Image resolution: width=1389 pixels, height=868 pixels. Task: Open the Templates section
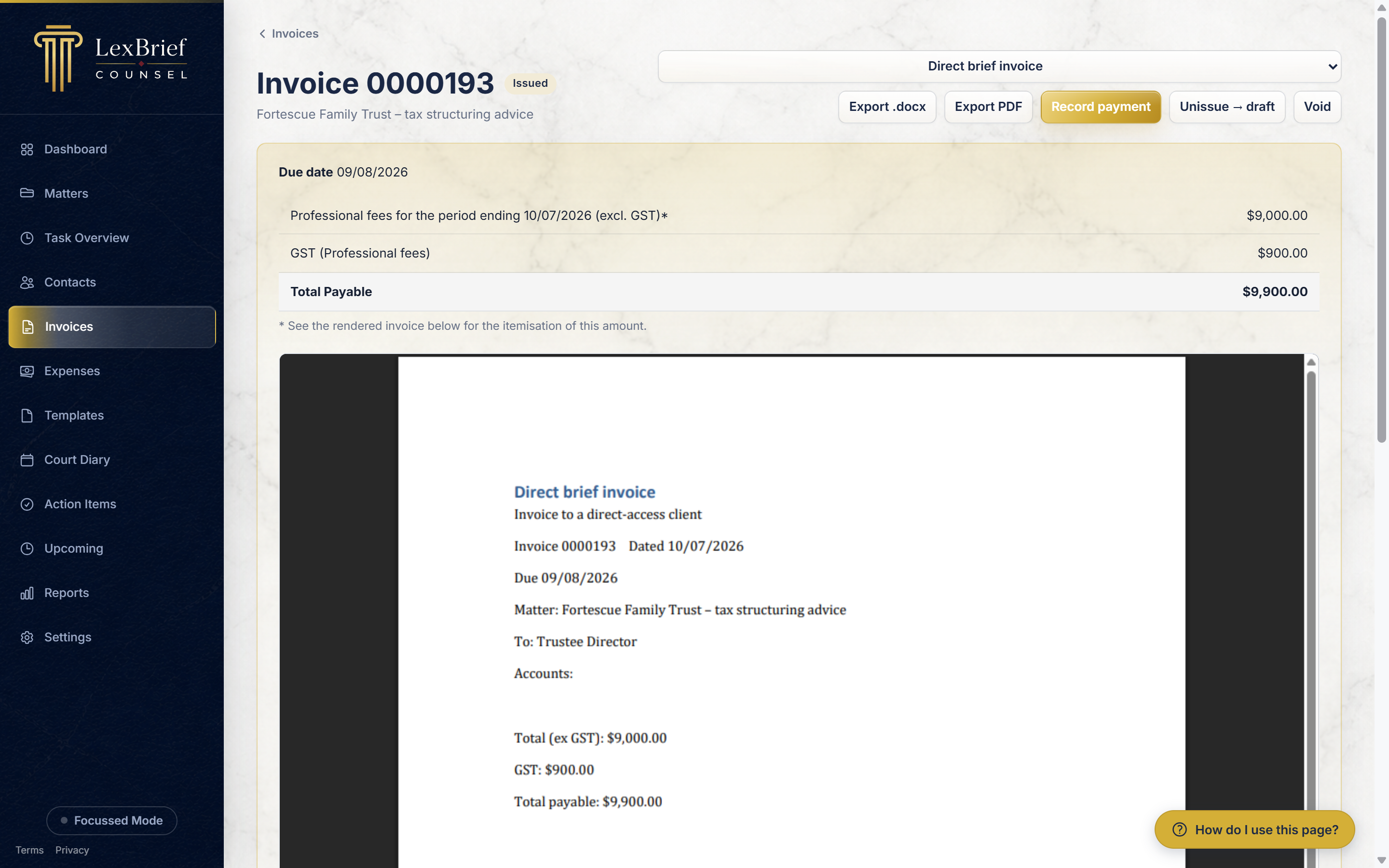112,416
